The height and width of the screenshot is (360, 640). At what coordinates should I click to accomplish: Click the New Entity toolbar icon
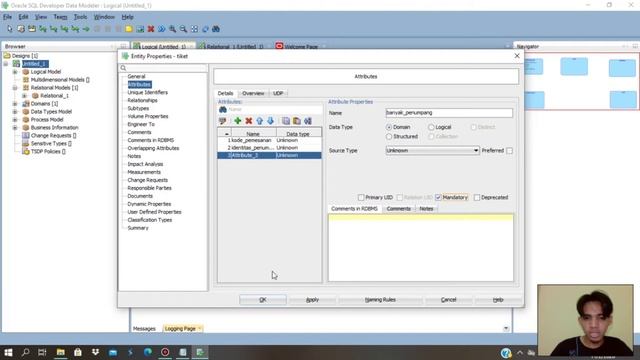[21, 29]
